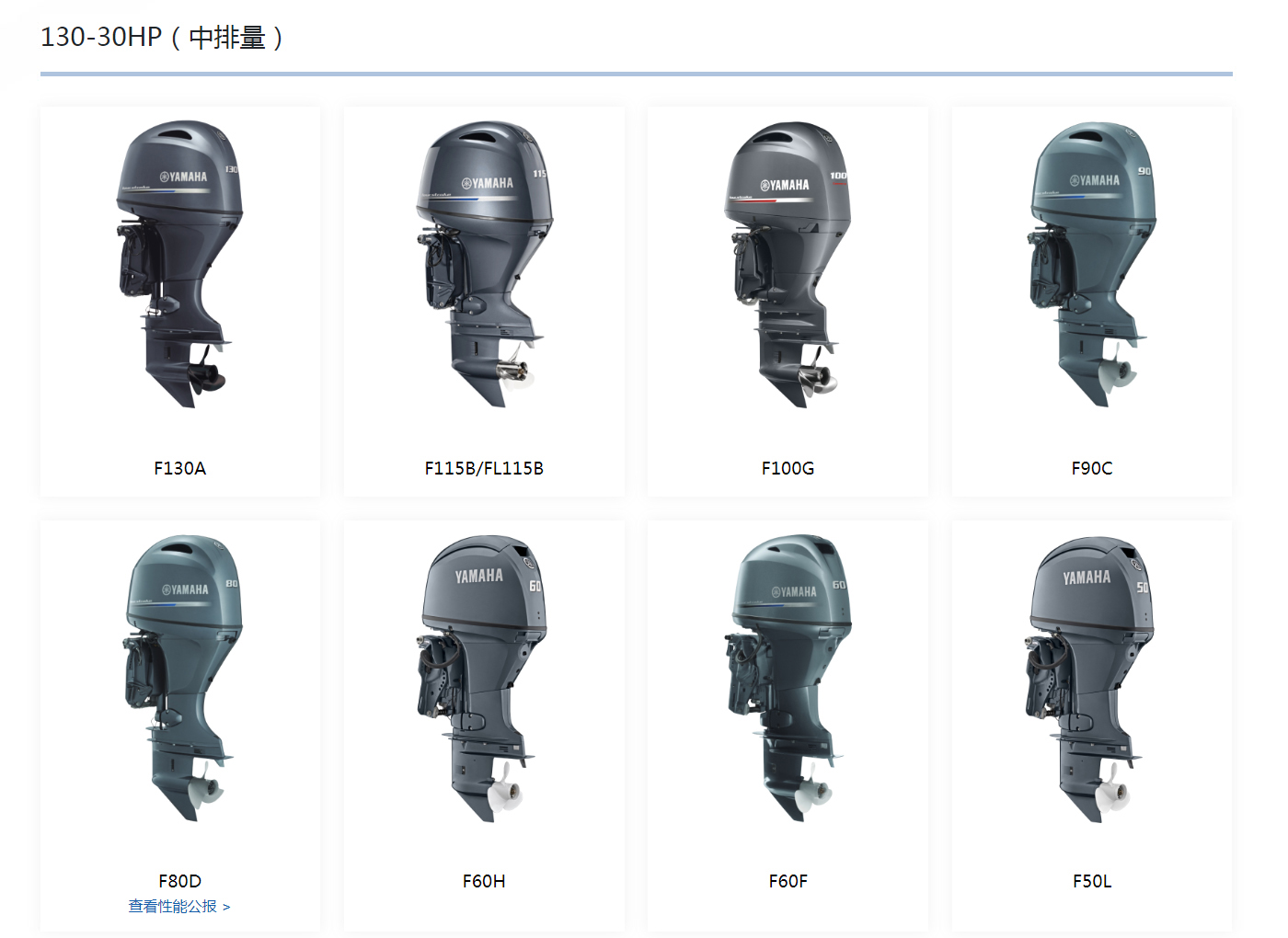Select the F90C model label

[1091, 468]
